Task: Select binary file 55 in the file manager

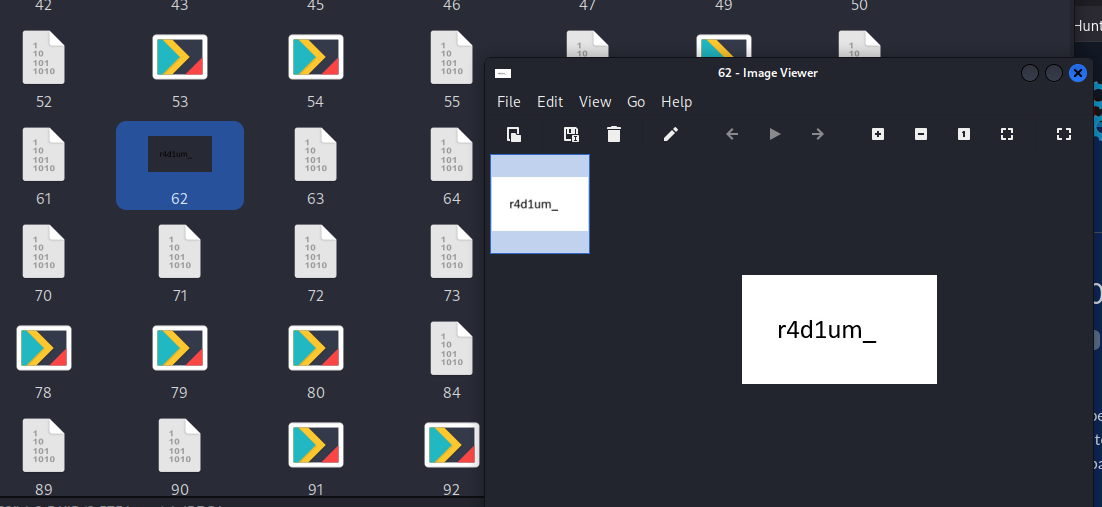Action: [x=452, y=69]
